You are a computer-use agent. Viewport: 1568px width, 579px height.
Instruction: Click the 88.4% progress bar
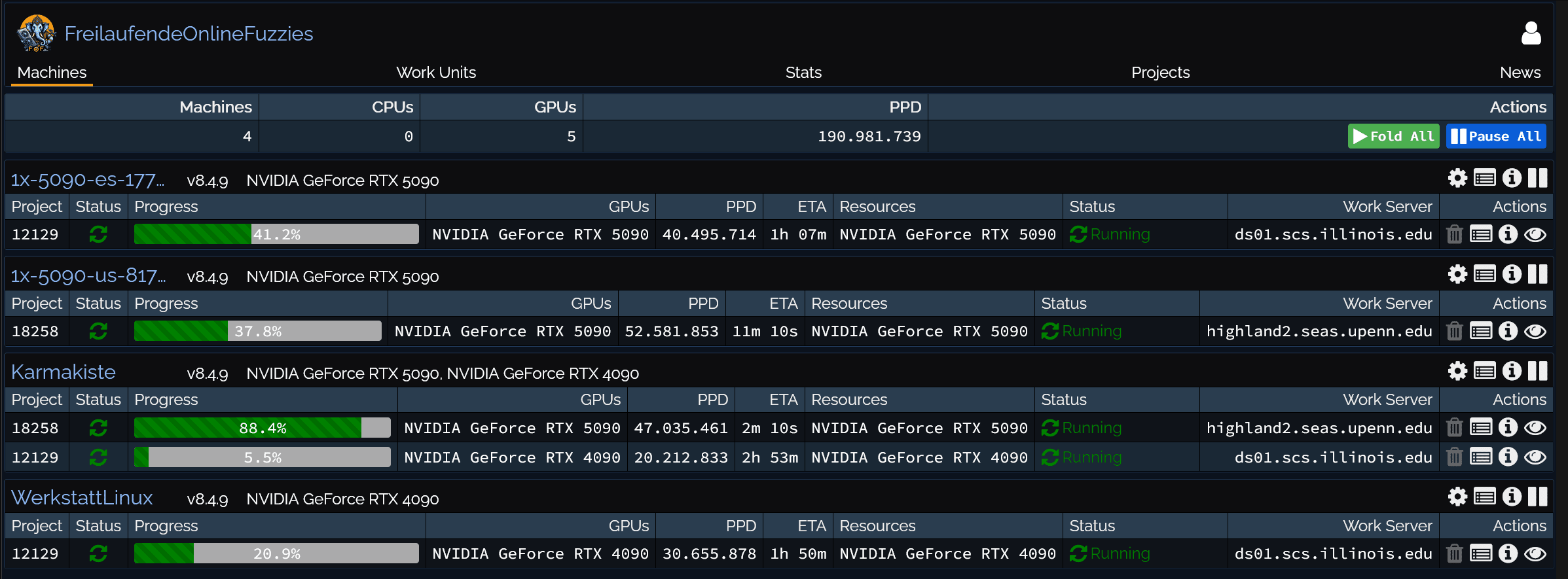(x=262, y=428)
